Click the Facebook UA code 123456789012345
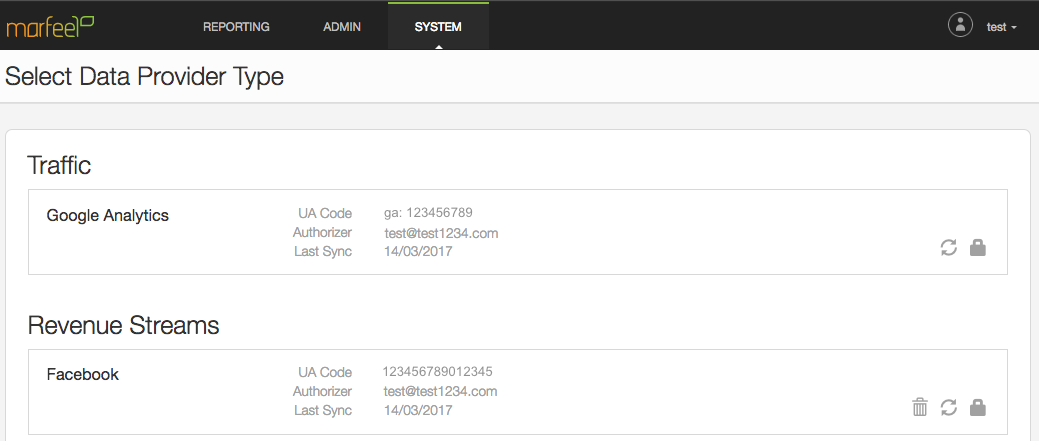Screen dimensions: 1039x441 pos(437,371)
